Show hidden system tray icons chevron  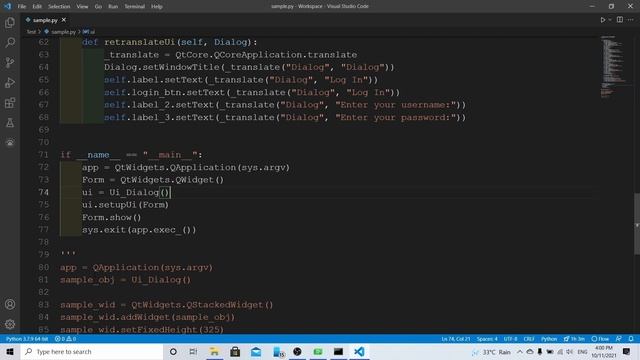[x=520, y=352]
